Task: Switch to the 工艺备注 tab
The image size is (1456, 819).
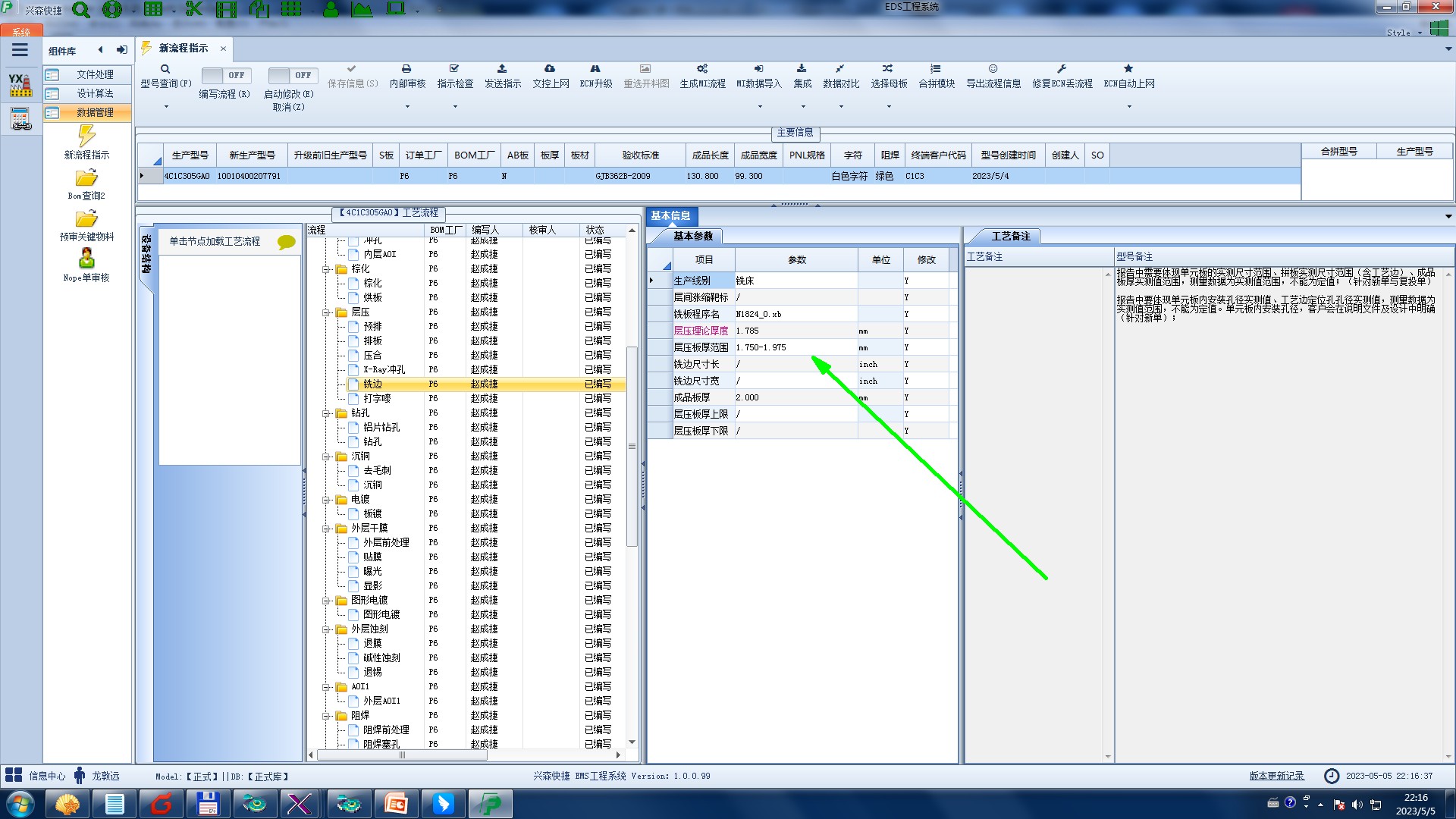Action: (1009, 237)
